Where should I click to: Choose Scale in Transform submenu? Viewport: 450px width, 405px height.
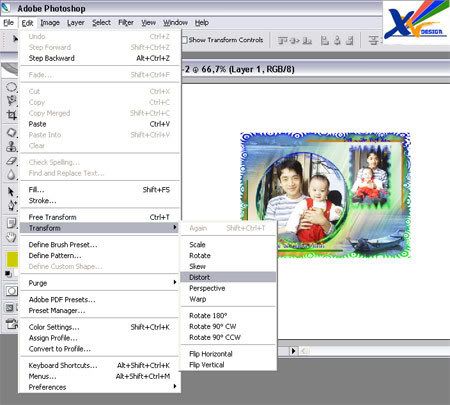click(x=228, y=244)
